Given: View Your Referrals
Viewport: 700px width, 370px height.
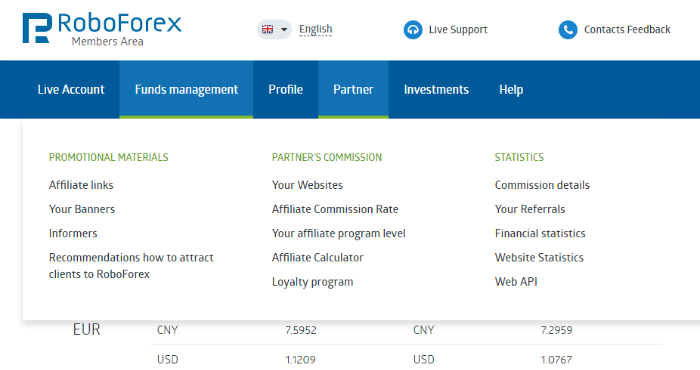Looking at the screenshot, I should pyautogui.click(x=530, y=209).
